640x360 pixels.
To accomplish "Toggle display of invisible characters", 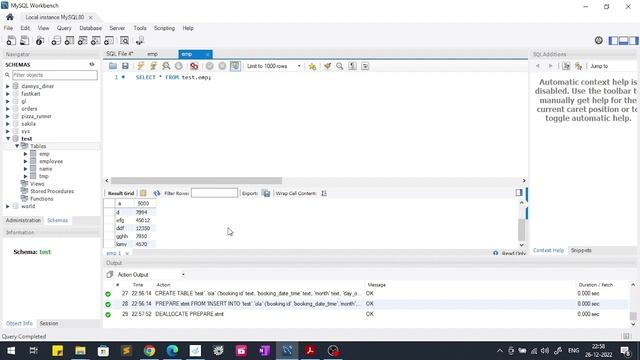I will tap(353, 66).
